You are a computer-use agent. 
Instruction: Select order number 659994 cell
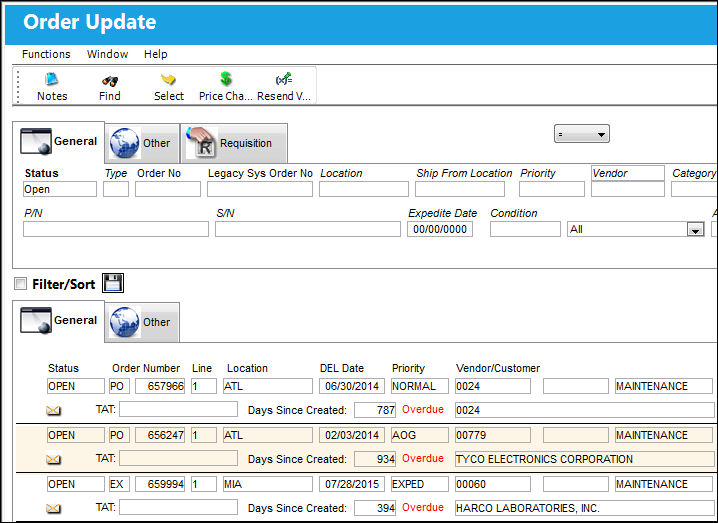tap(160, 484)
